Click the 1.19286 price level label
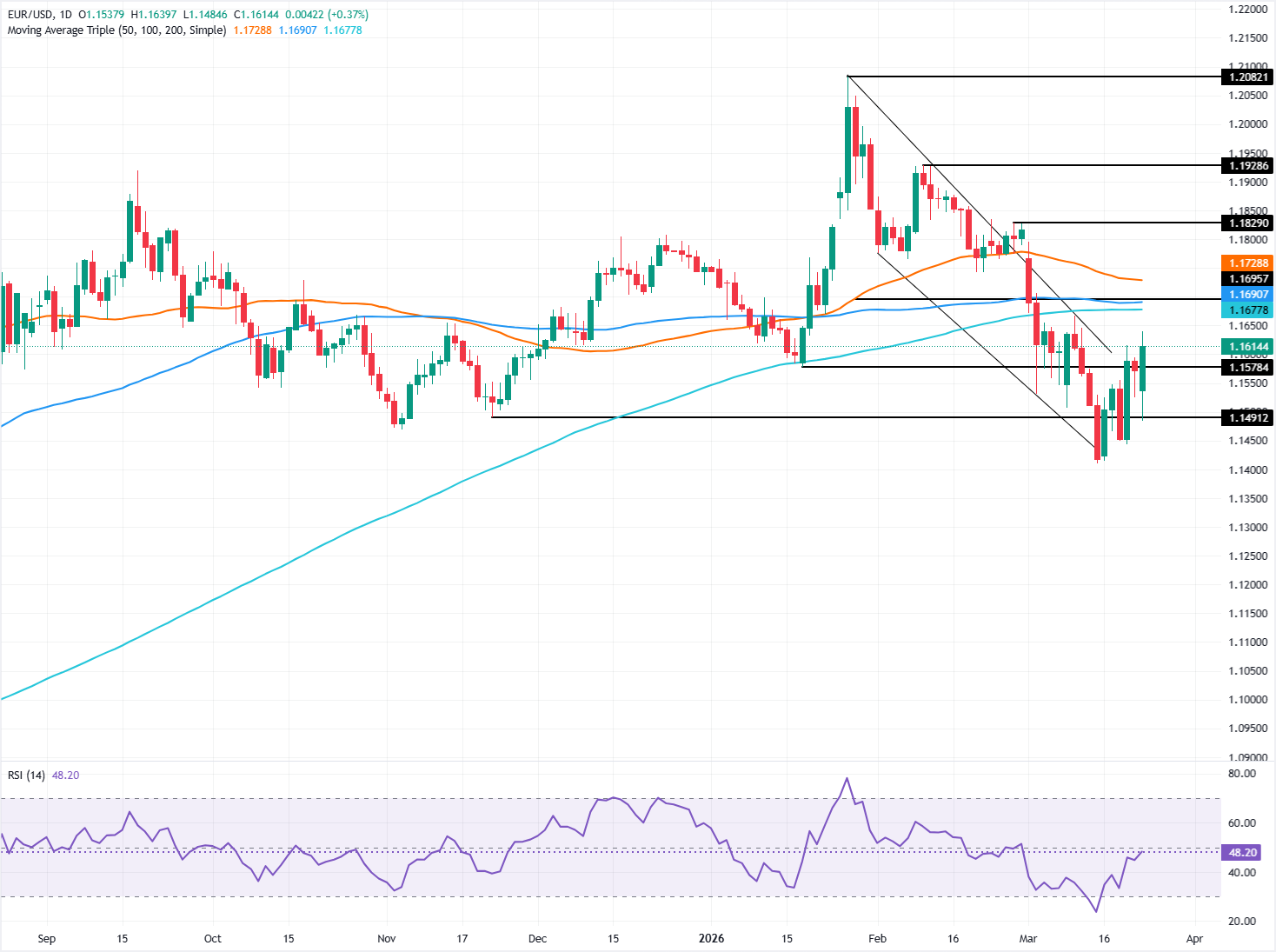Screen dimensions: 1276x952 pyautogui.click(x=1248, y=165)
